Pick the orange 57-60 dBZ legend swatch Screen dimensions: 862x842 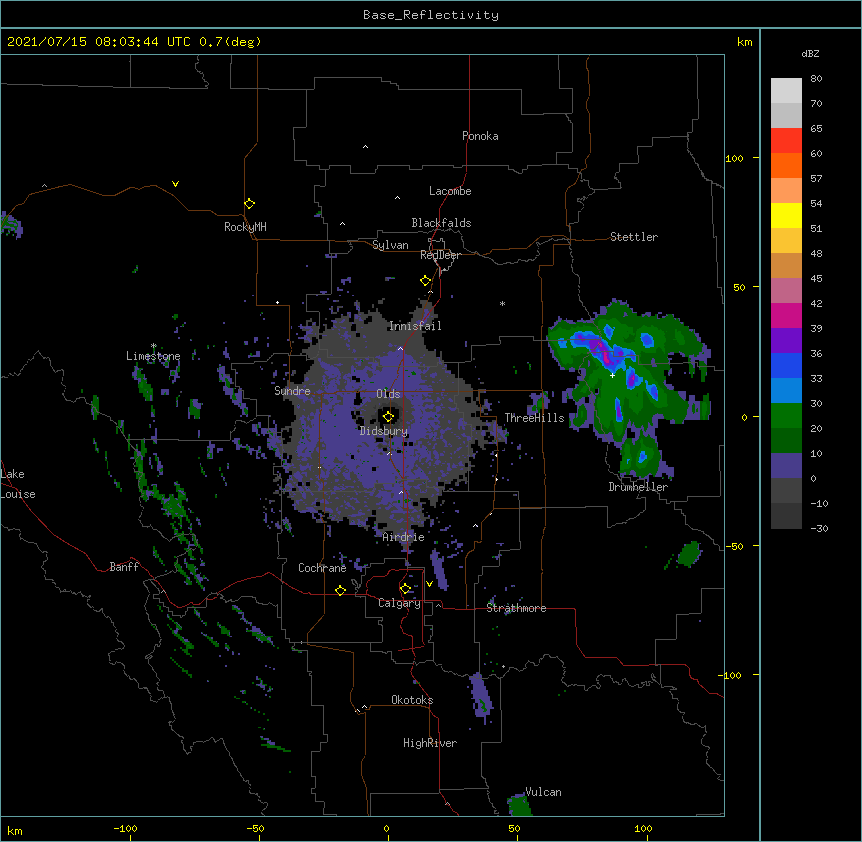786,165
